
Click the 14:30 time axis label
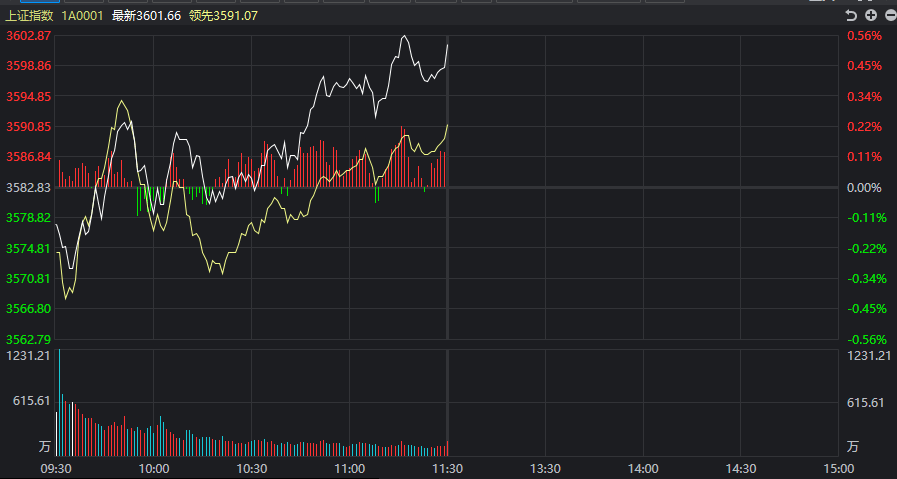point(741,468)
